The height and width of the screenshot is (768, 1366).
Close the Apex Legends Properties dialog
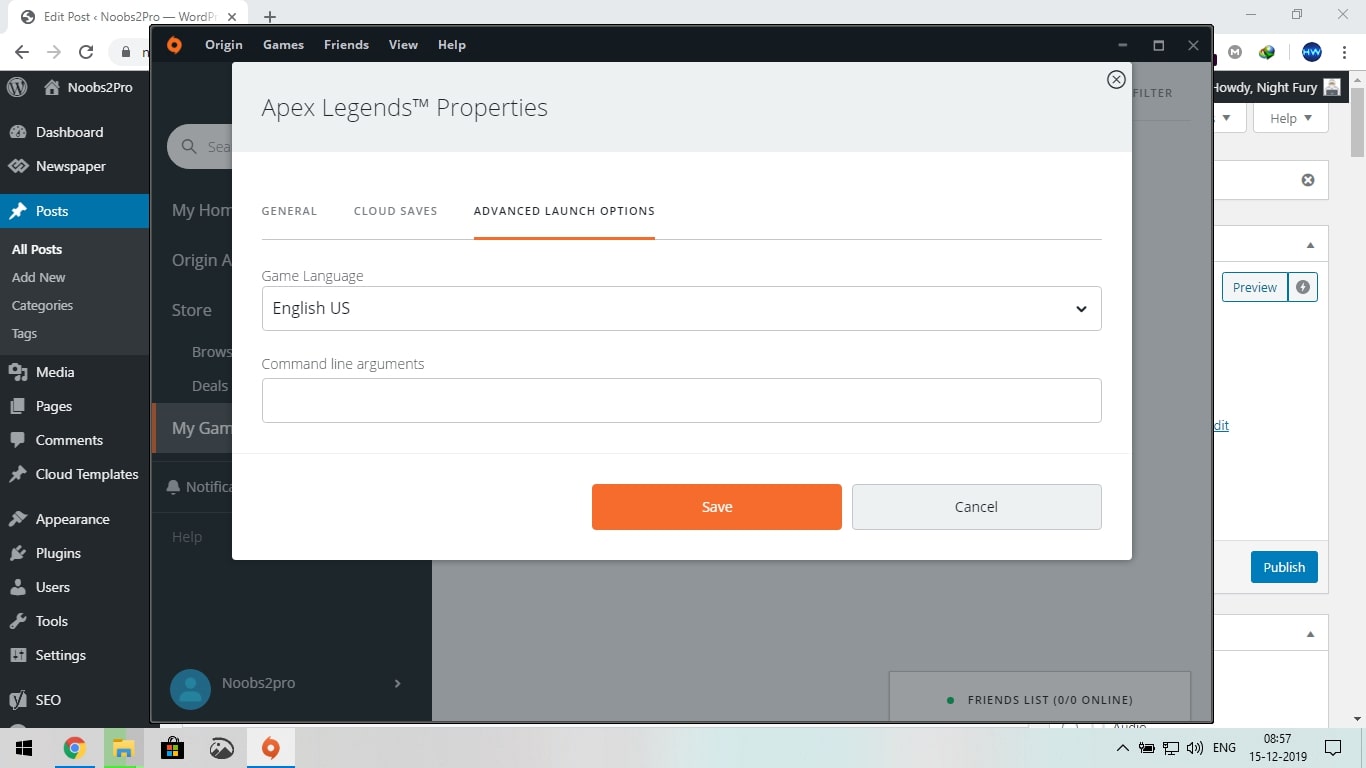(1116, 80)
